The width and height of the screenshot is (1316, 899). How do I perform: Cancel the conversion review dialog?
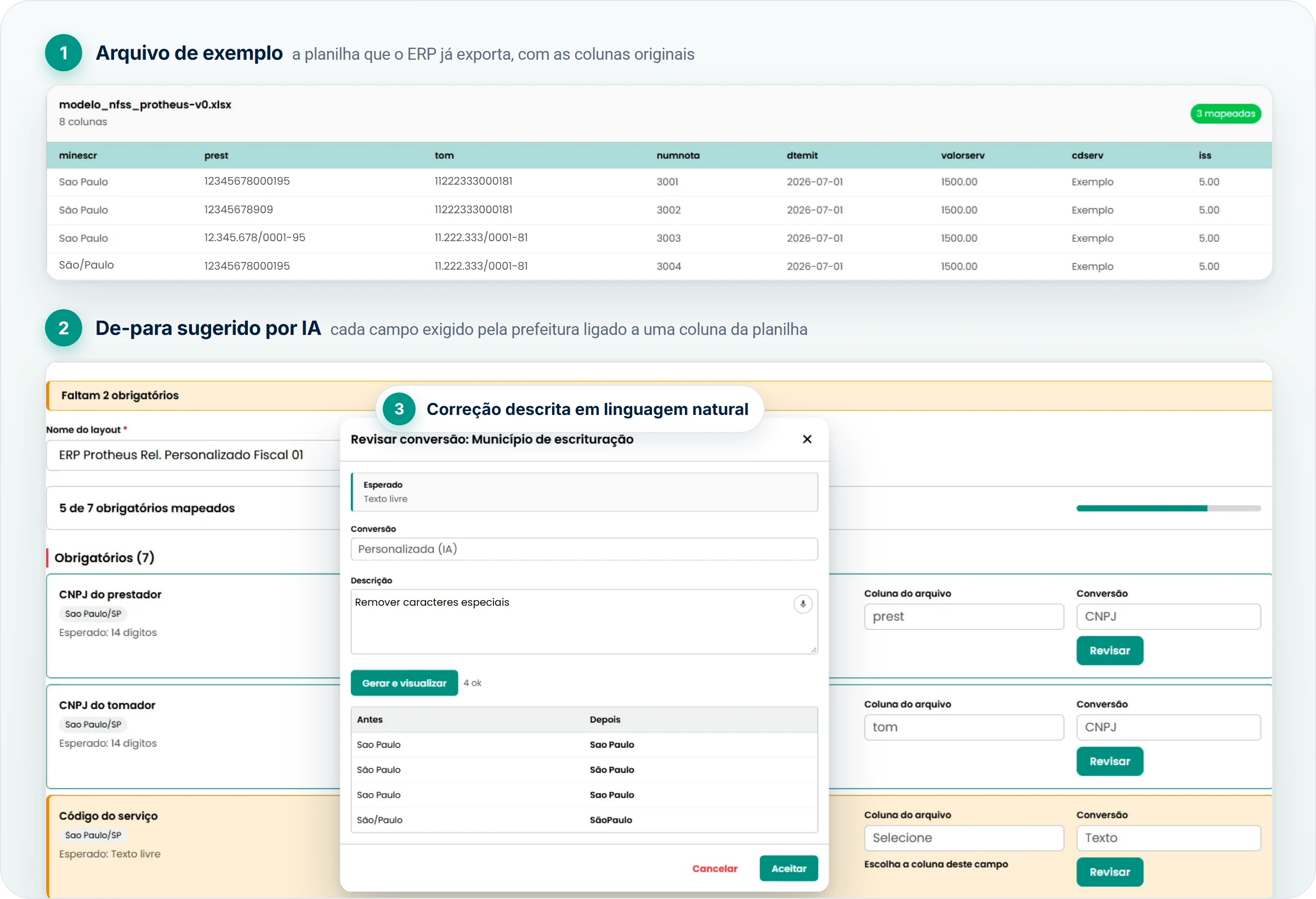point(714,868)
